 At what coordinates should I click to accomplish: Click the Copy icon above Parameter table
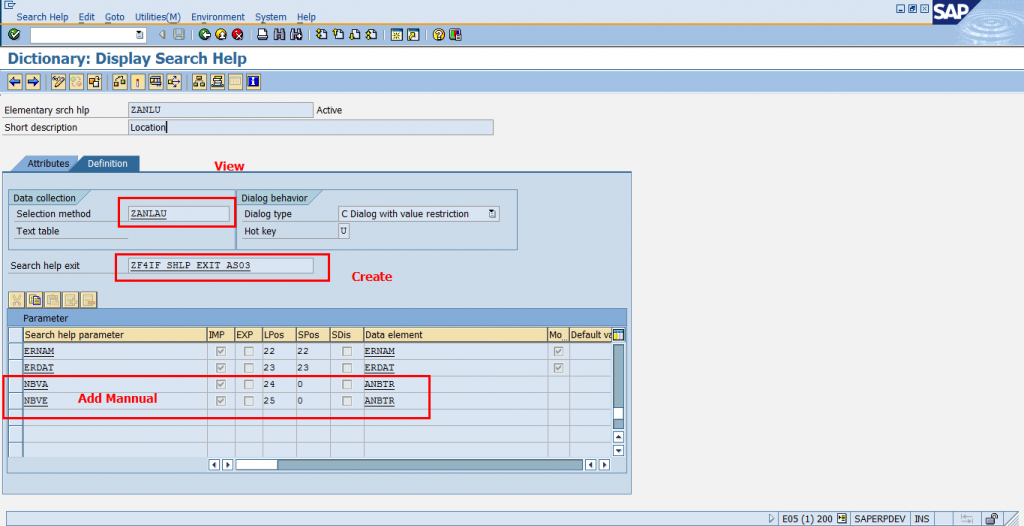tap(35, 300)
